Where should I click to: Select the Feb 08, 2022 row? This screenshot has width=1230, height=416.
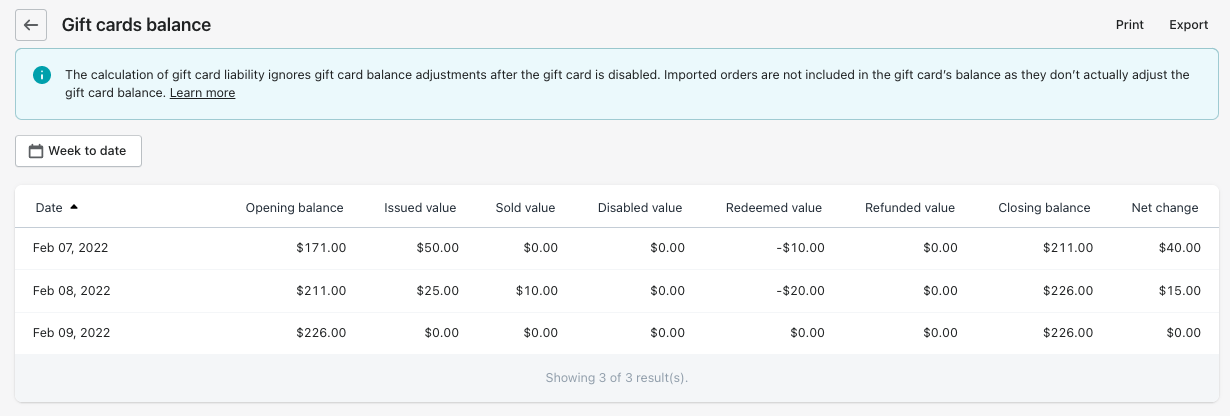[x=71, y=291]
